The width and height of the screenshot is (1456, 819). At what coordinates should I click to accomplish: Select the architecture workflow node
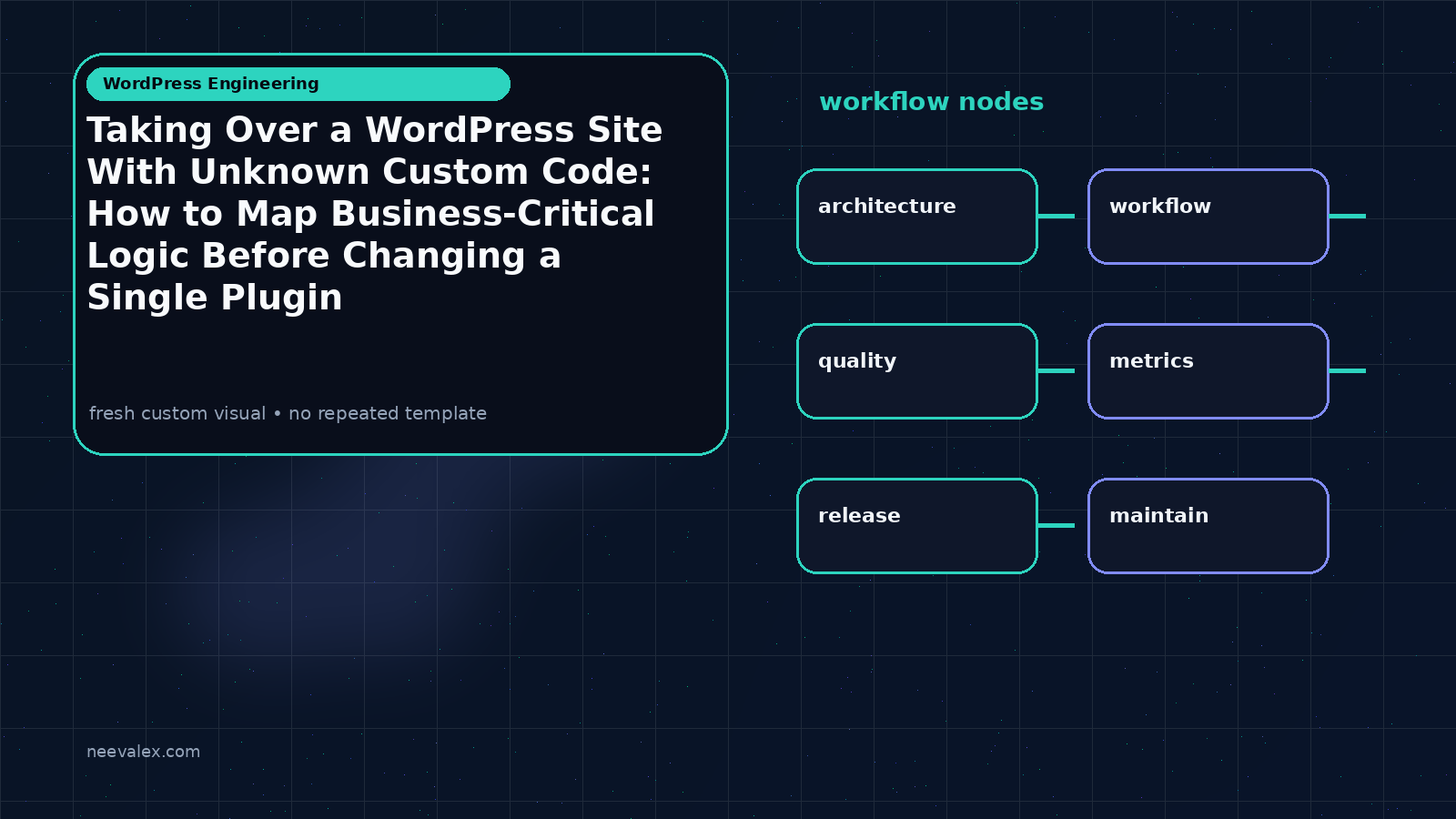917,217
